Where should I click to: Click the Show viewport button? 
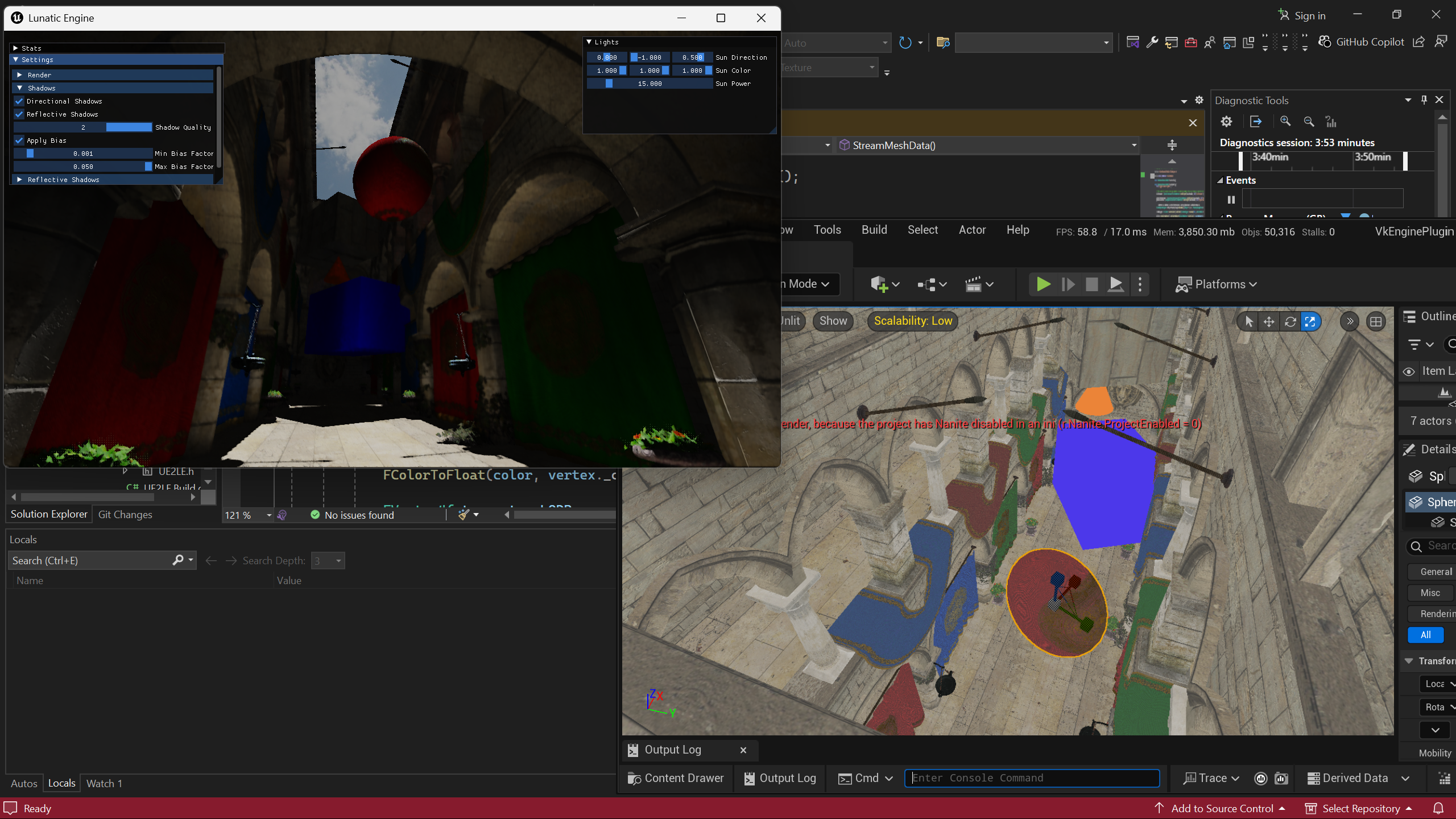click(833, 321)
